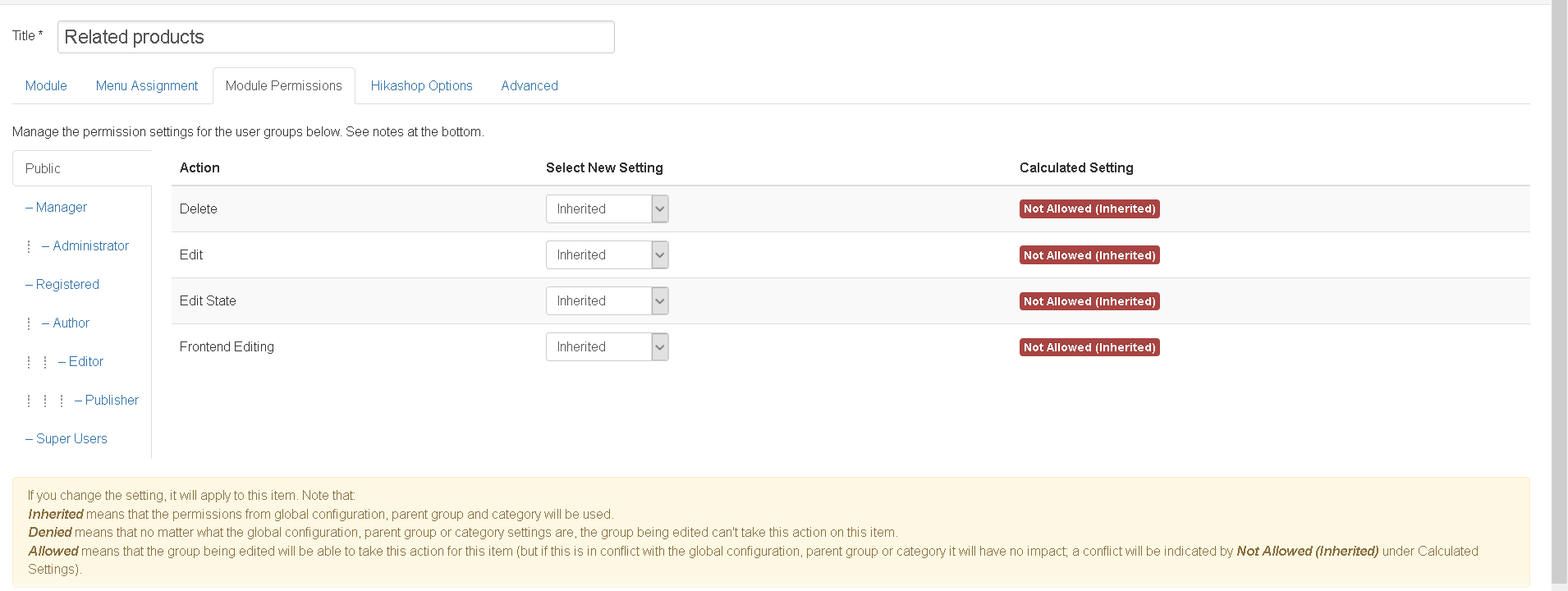Click the vertical page scrollbar

click(1559, 295)
